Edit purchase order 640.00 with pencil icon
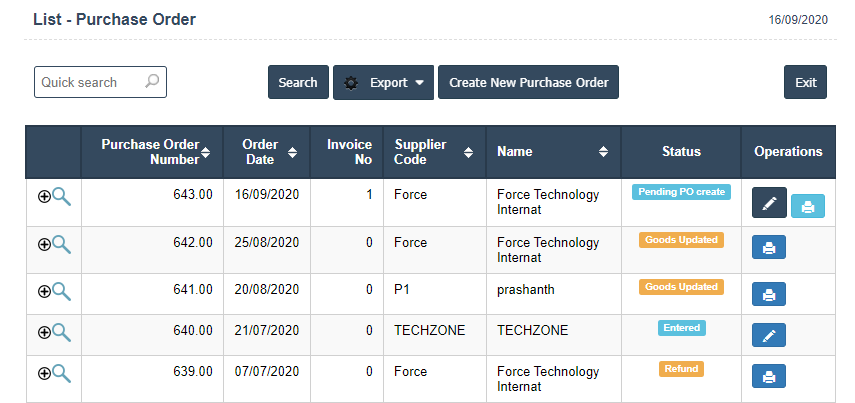Image resolution: width=855 pixels, height=403 pixels. 769,336
